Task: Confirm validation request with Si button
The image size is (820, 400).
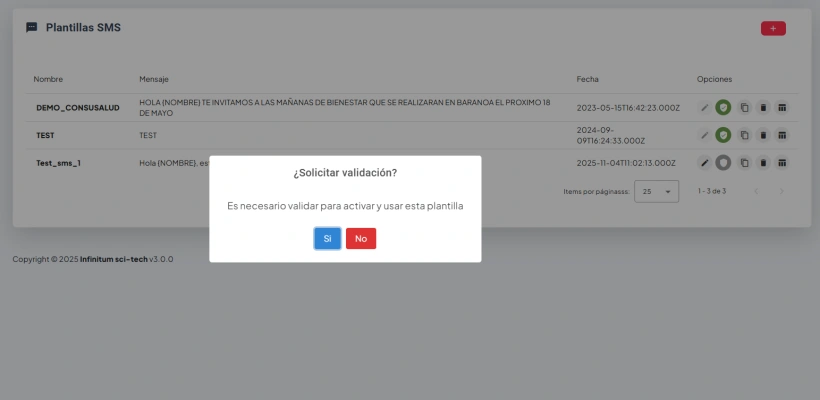Action: [327, 238]
